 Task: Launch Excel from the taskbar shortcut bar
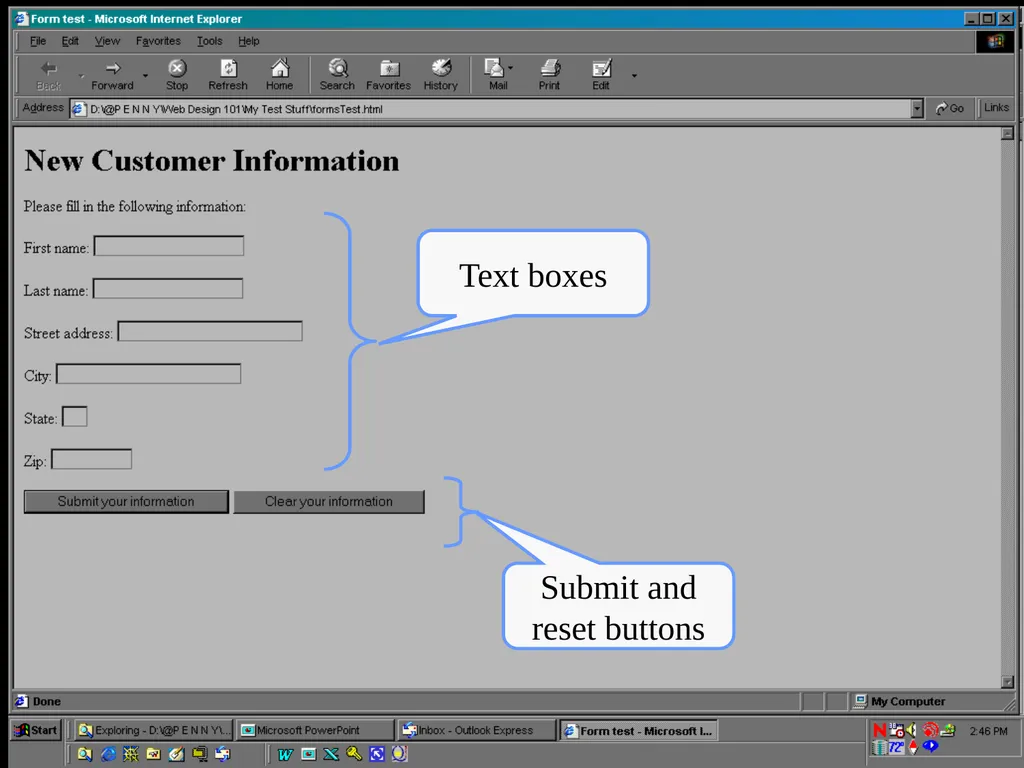coord(331,754)
